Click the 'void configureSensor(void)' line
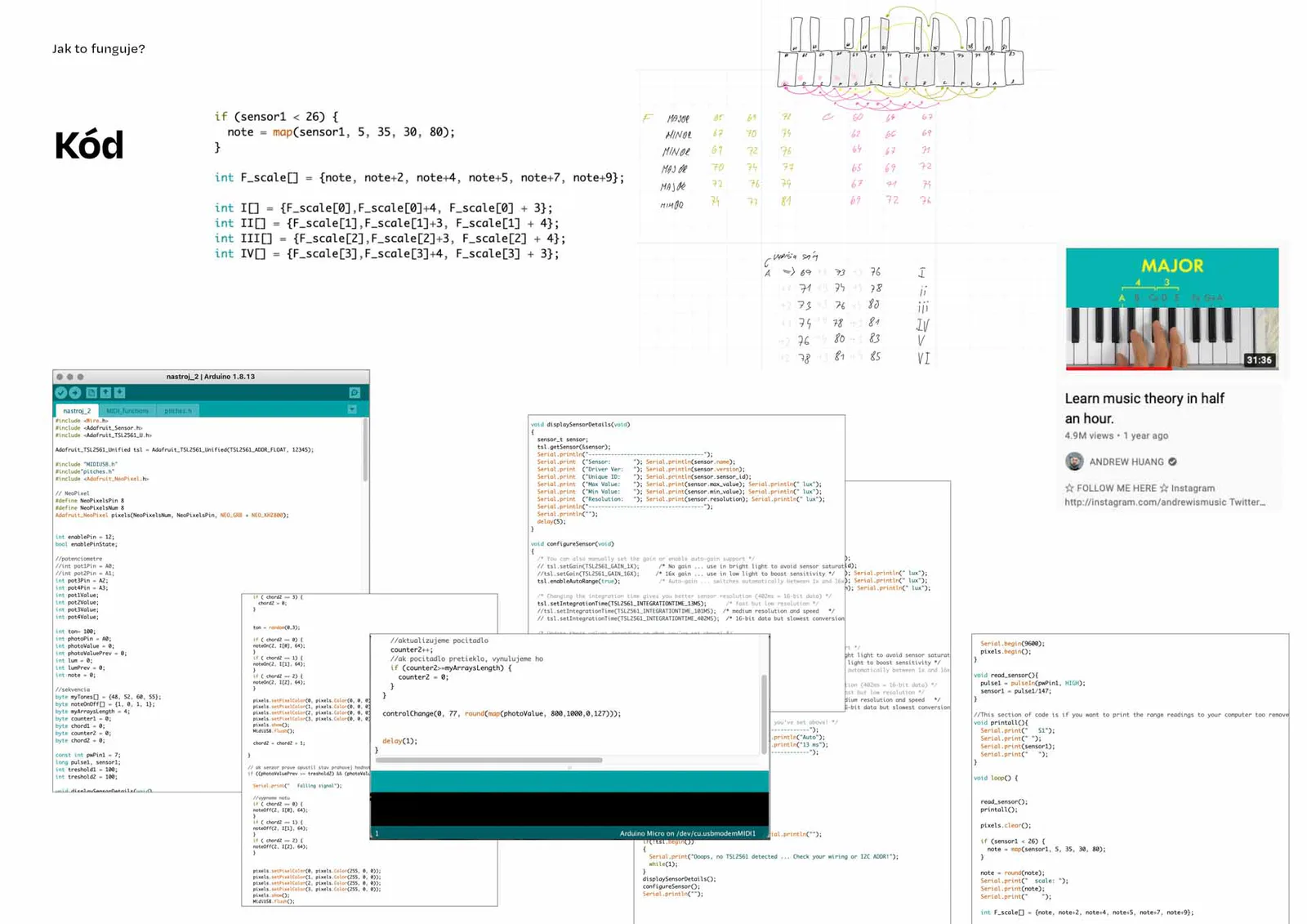1307x924 pixels. 572,543
